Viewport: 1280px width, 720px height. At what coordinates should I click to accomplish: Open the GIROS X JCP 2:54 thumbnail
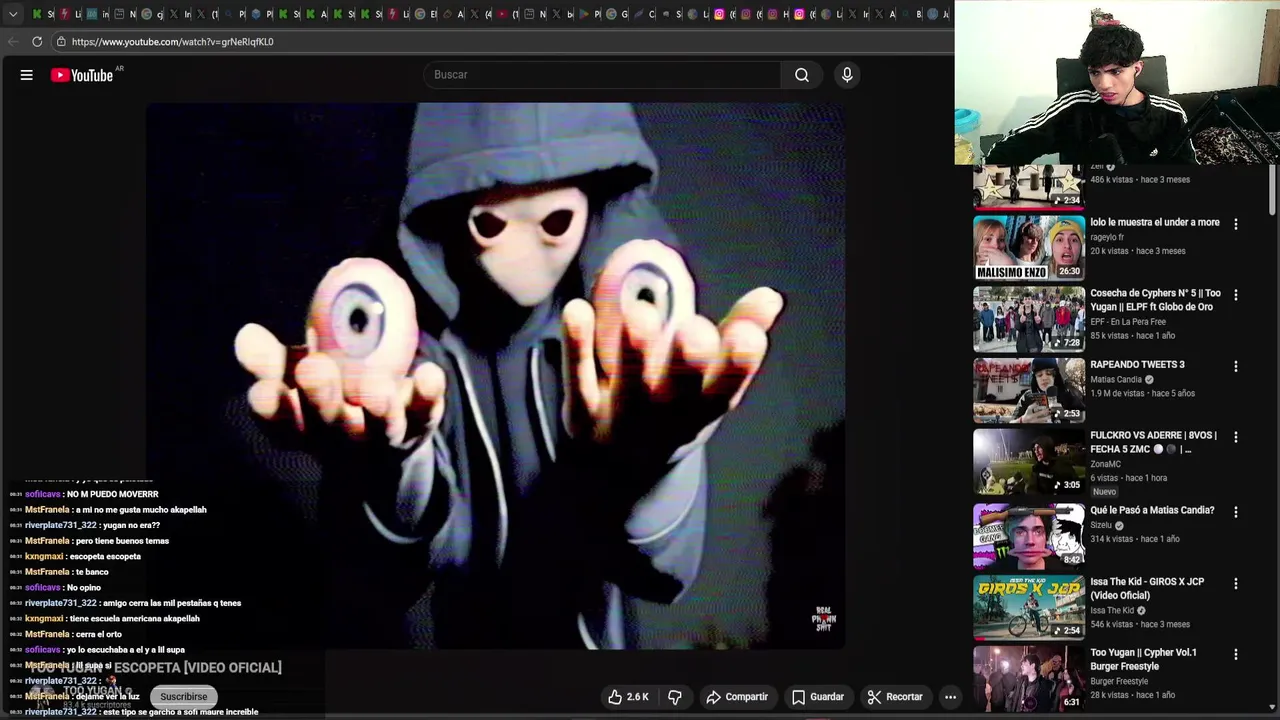[1029, 607]
